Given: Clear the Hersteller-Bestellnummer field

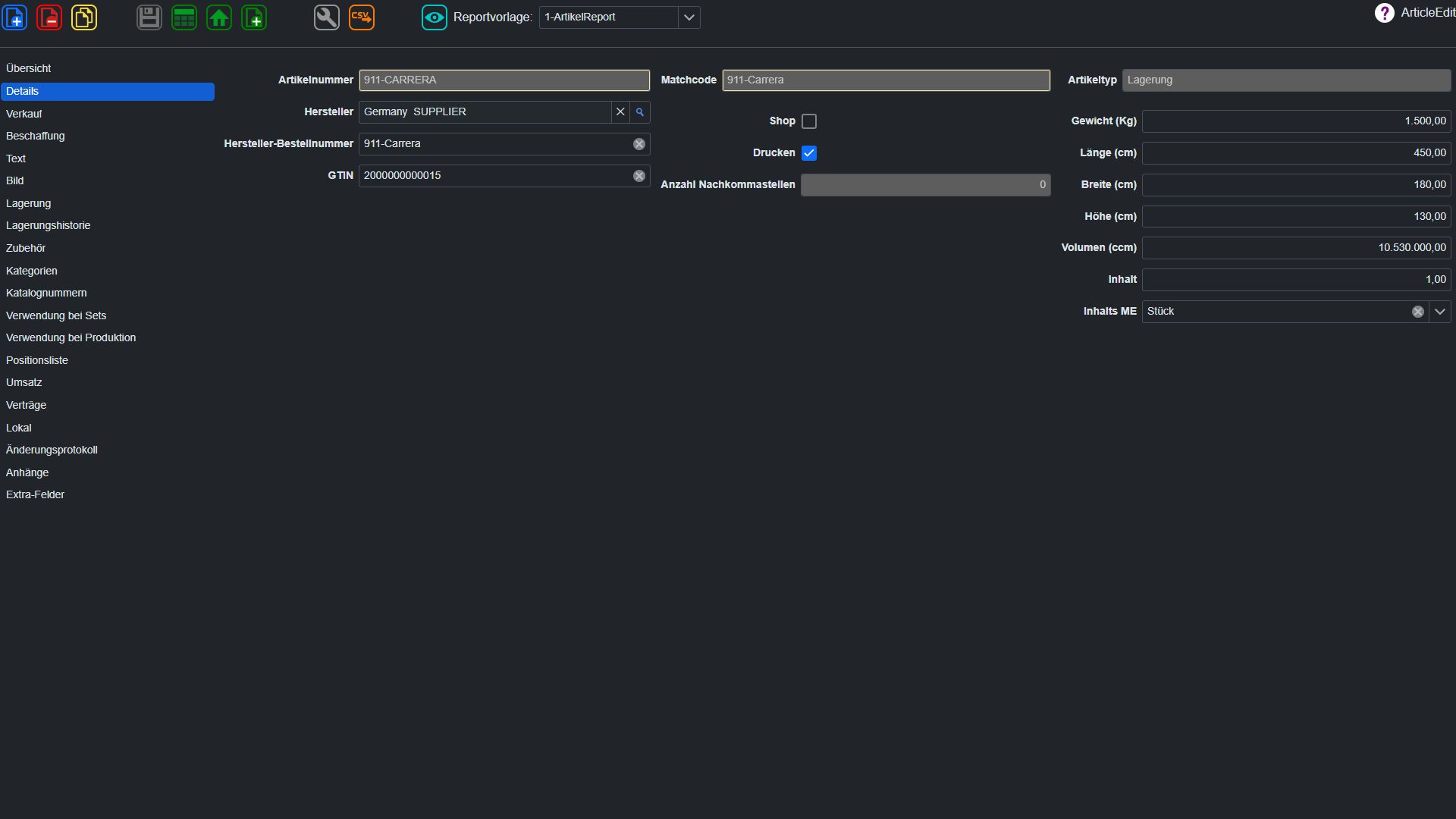Looking at the screenshot, I should 639,144.
